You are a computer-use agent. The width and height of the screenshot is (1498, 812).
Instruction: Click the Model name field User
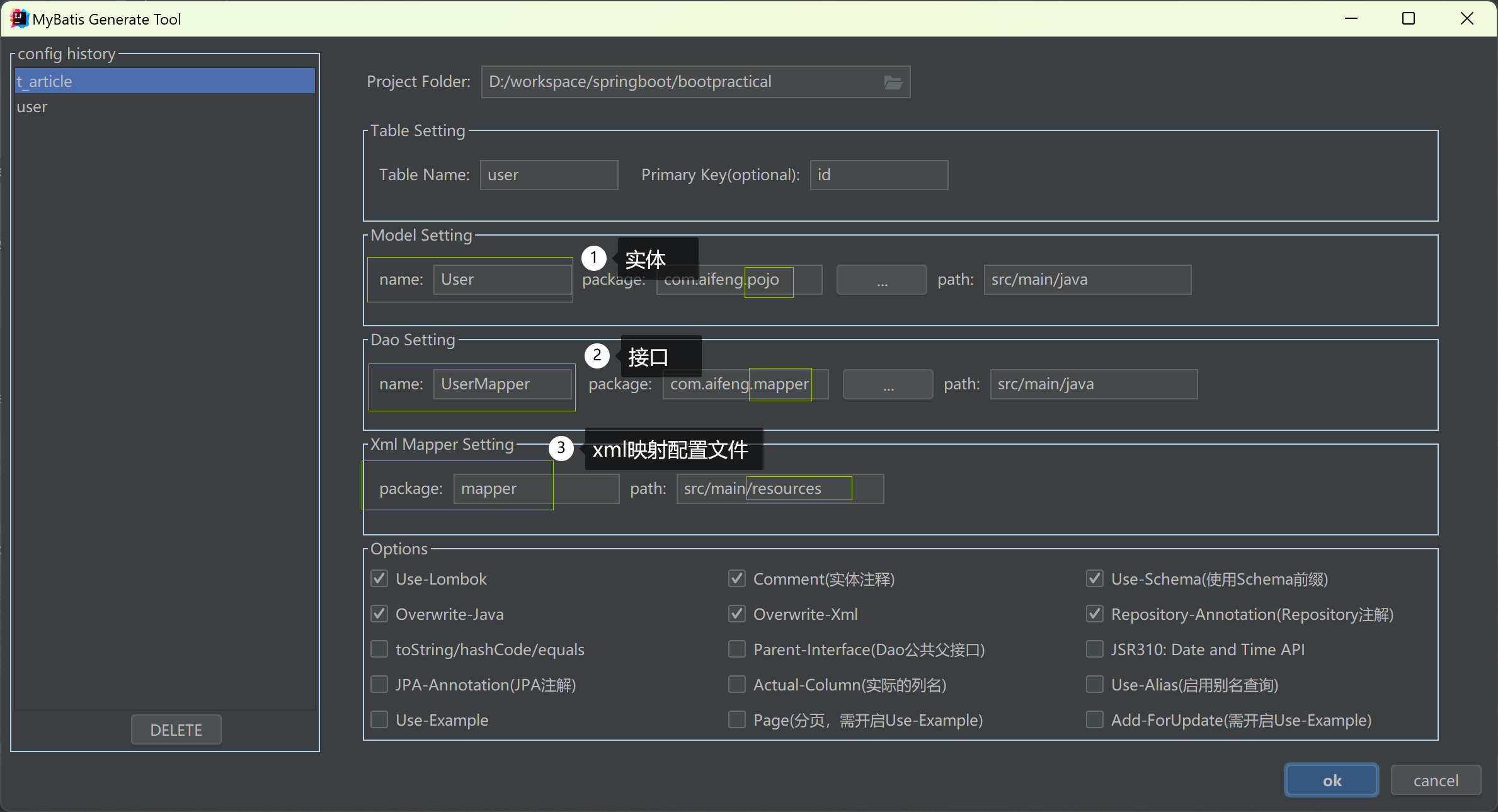click(x=503, y=280)
